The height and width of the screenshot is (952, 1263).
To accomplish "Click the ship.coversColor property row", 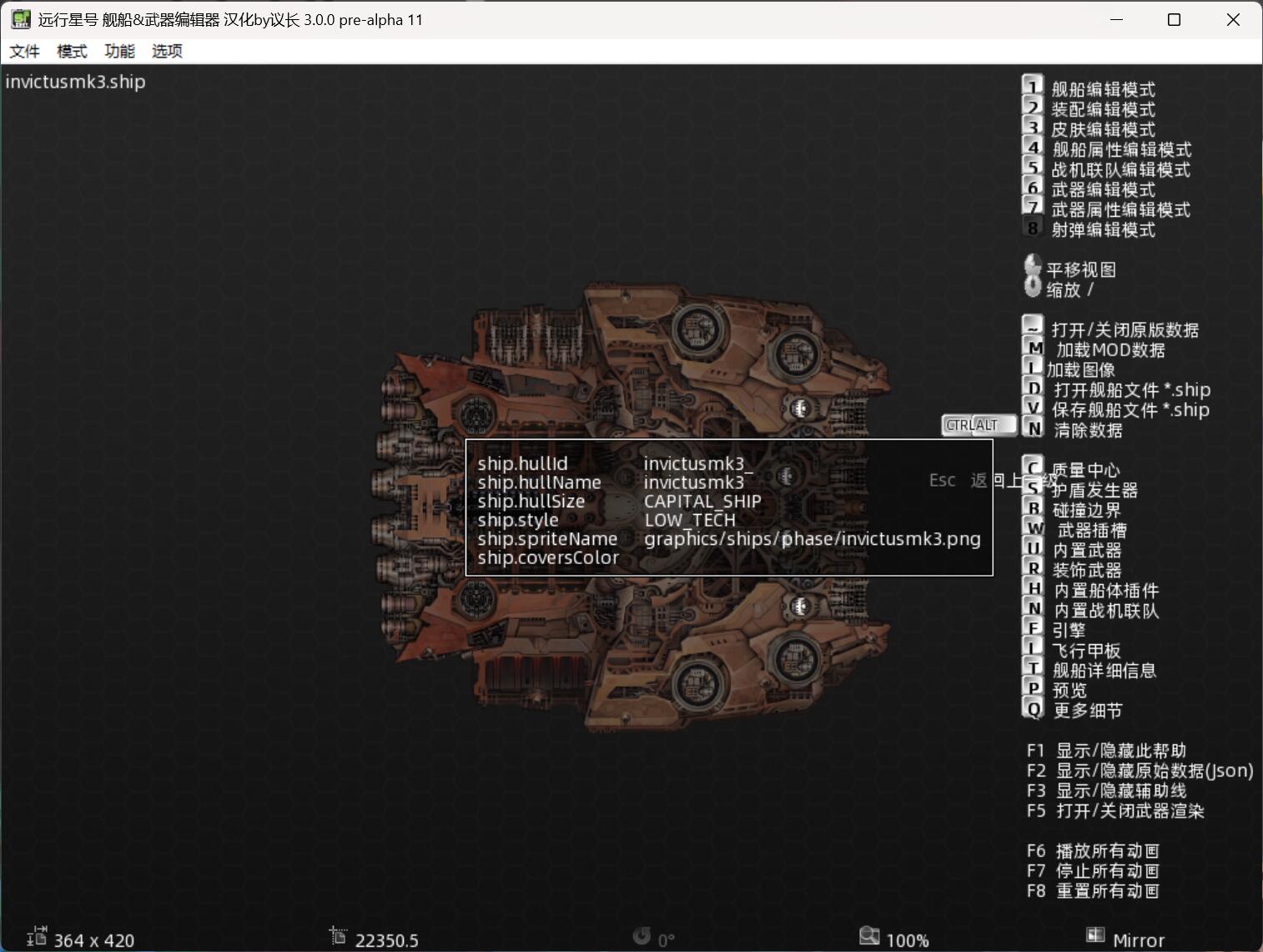I will tap(548, 557).
